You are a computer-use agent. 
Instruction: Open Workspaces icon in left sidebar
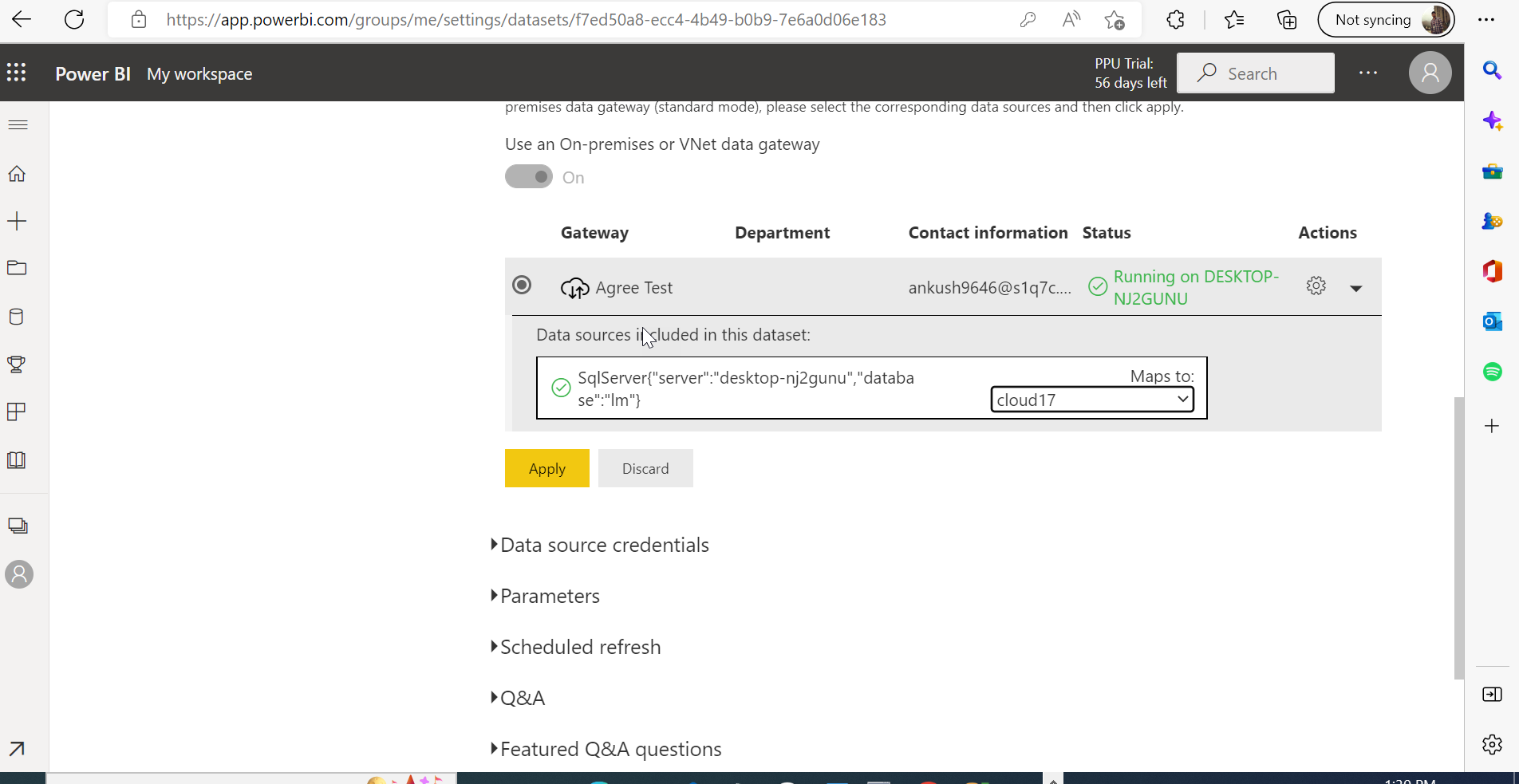pos(18,526)
